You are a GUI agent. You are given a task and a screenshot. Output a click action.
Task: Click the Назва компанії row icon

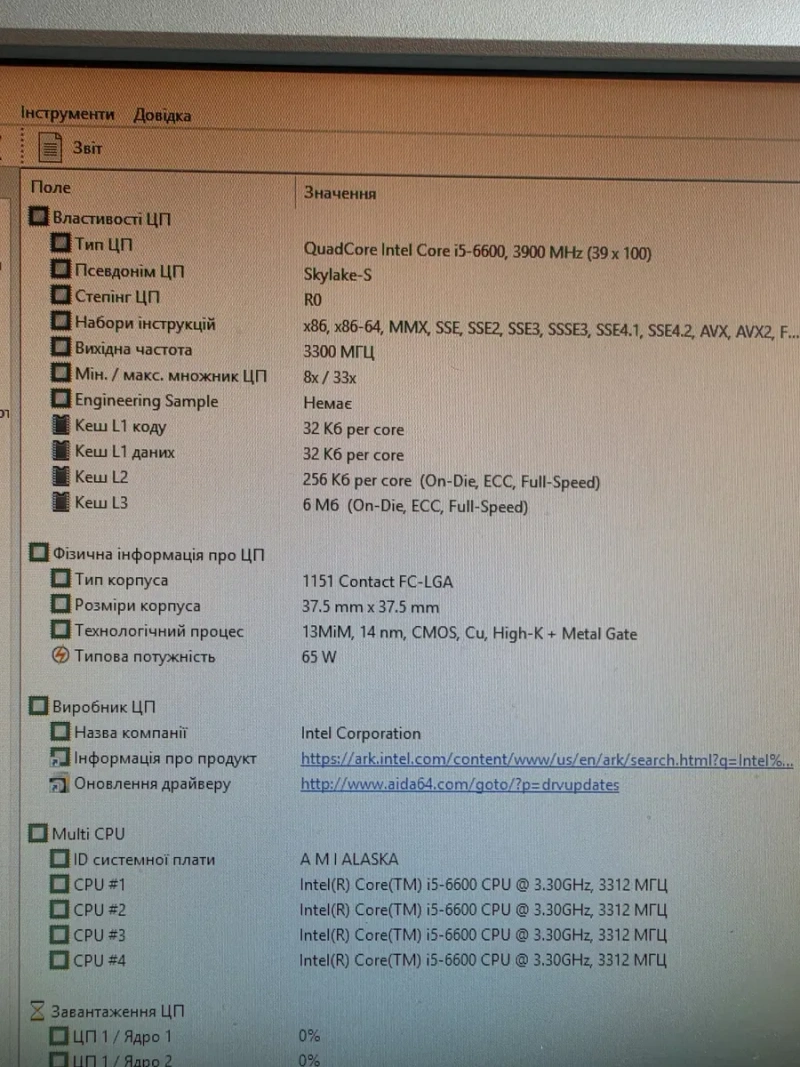[61, 732]
